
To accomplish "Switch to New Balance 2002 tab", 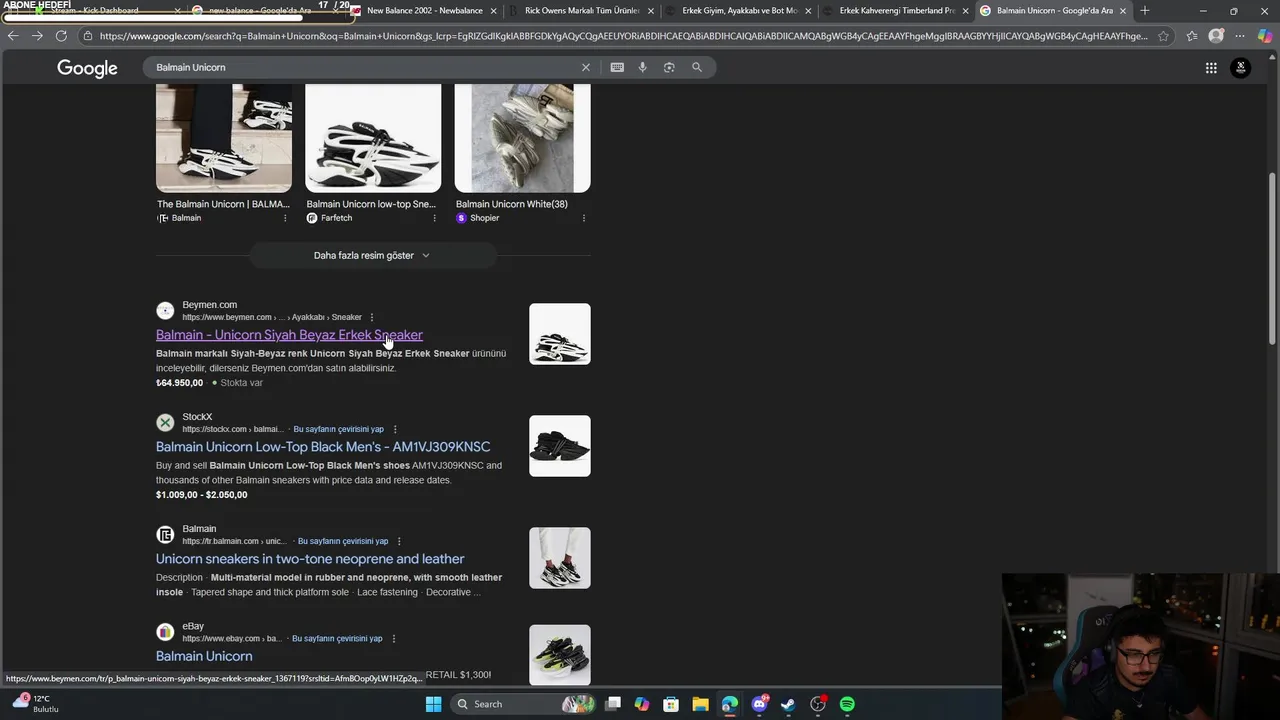I will tap(424, 11).
